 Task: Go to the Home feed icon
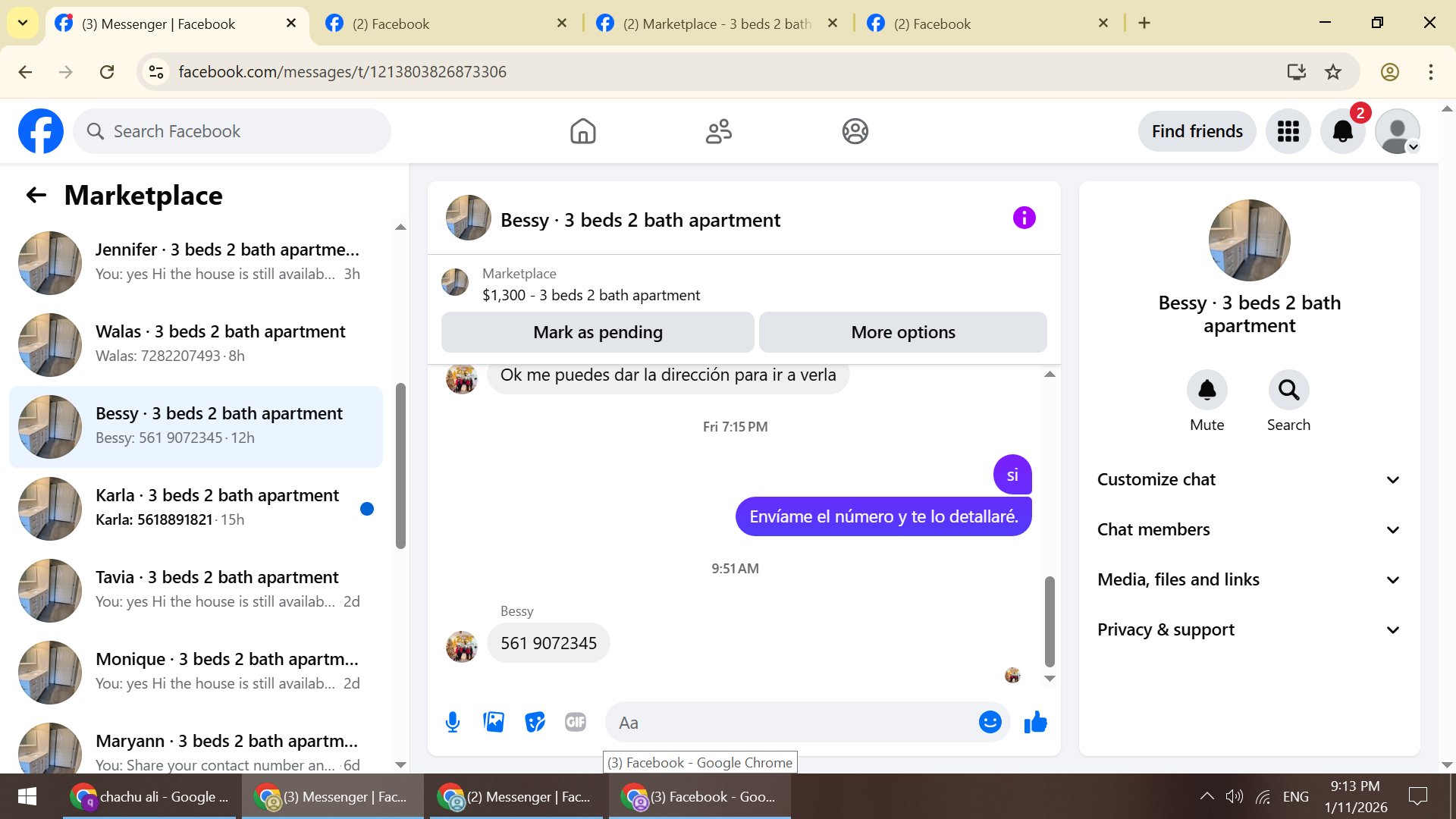[x=582, y=131]
